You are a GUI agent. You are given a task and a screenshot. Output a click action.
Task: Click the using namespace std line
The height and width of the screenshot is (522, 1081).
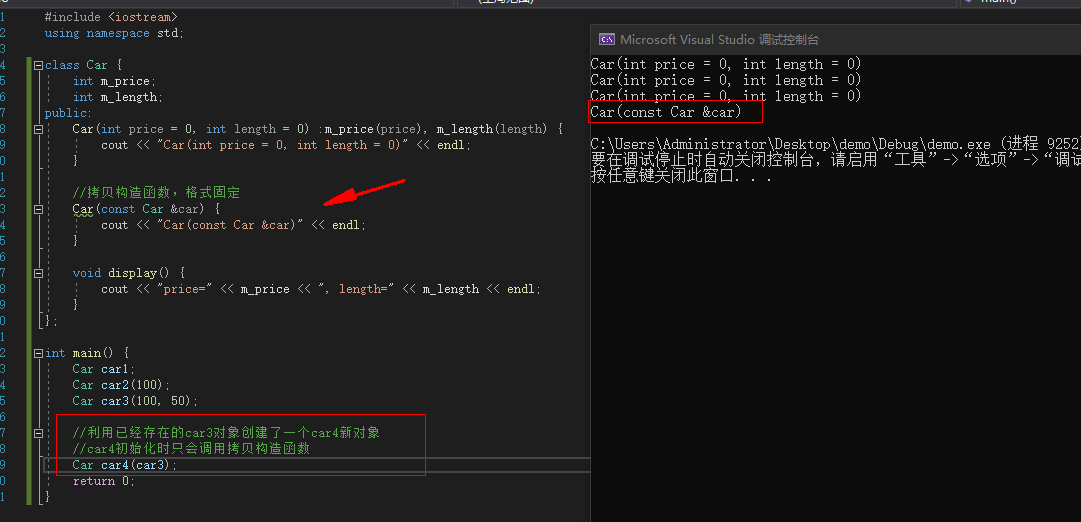coord(114,33)
